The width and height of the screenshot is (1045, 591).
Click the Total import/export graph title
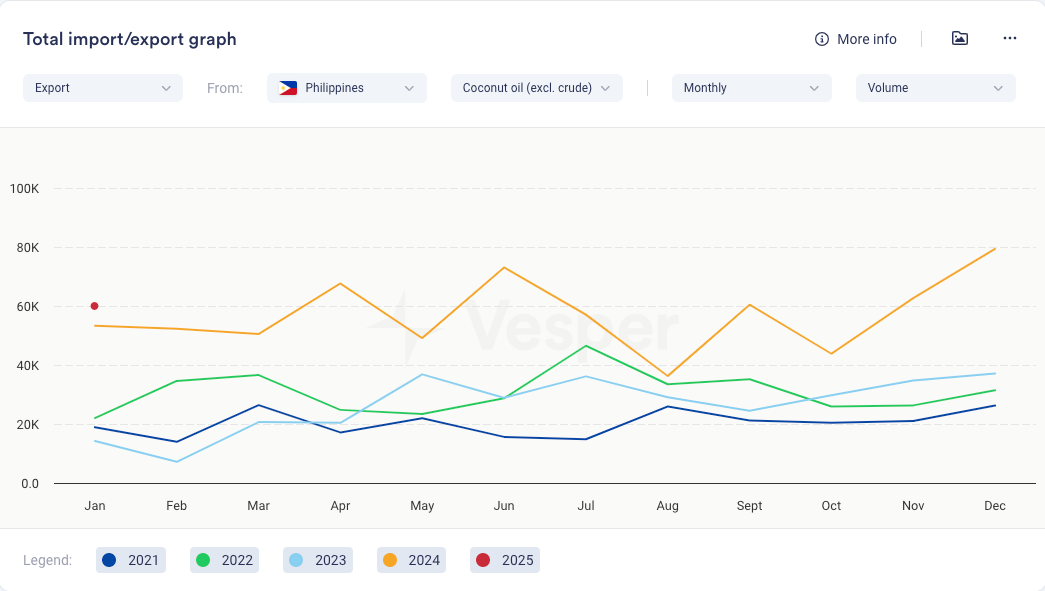coord(130,39)
